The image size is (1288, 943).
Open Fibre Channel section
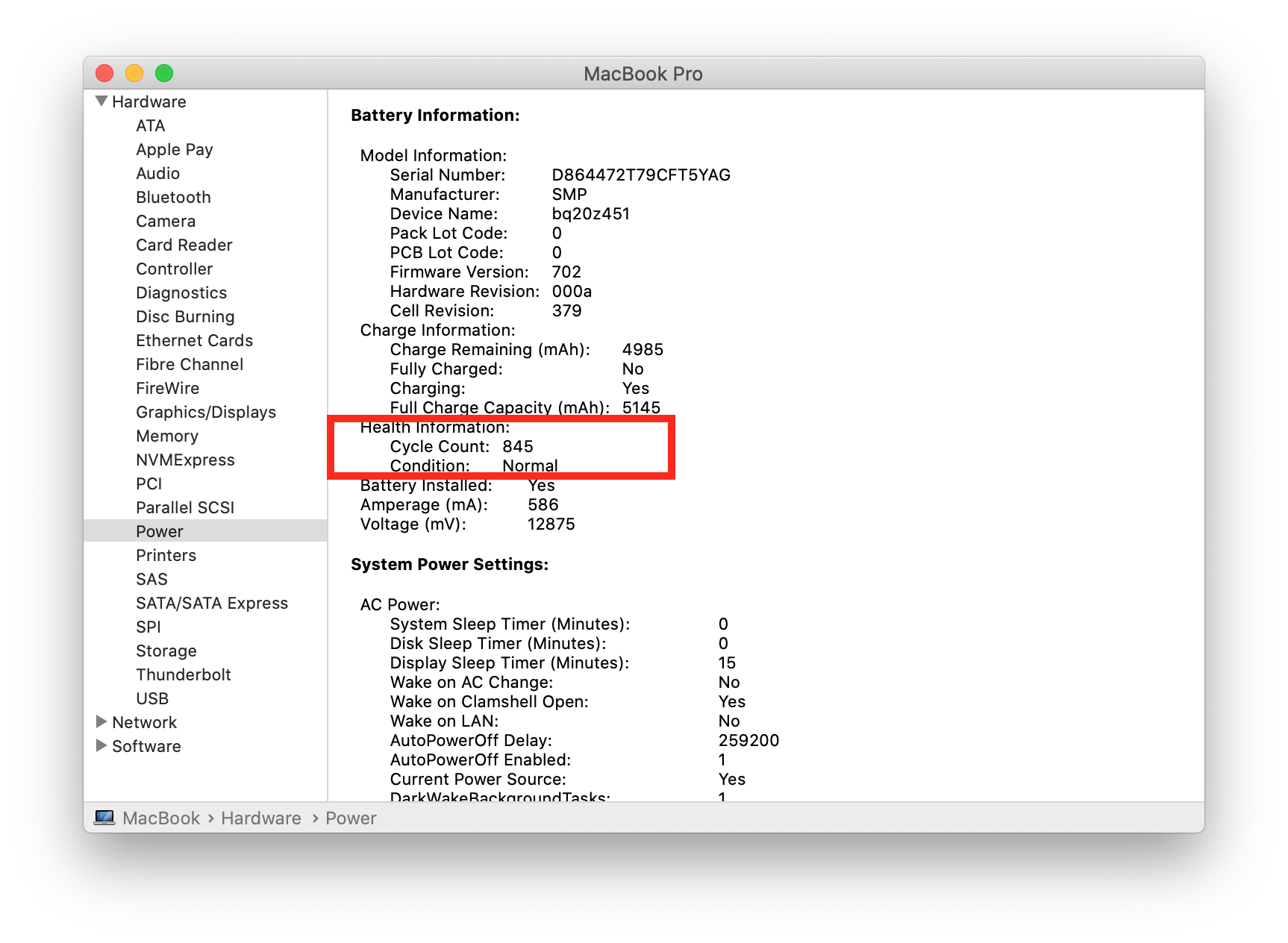point(190,364)
